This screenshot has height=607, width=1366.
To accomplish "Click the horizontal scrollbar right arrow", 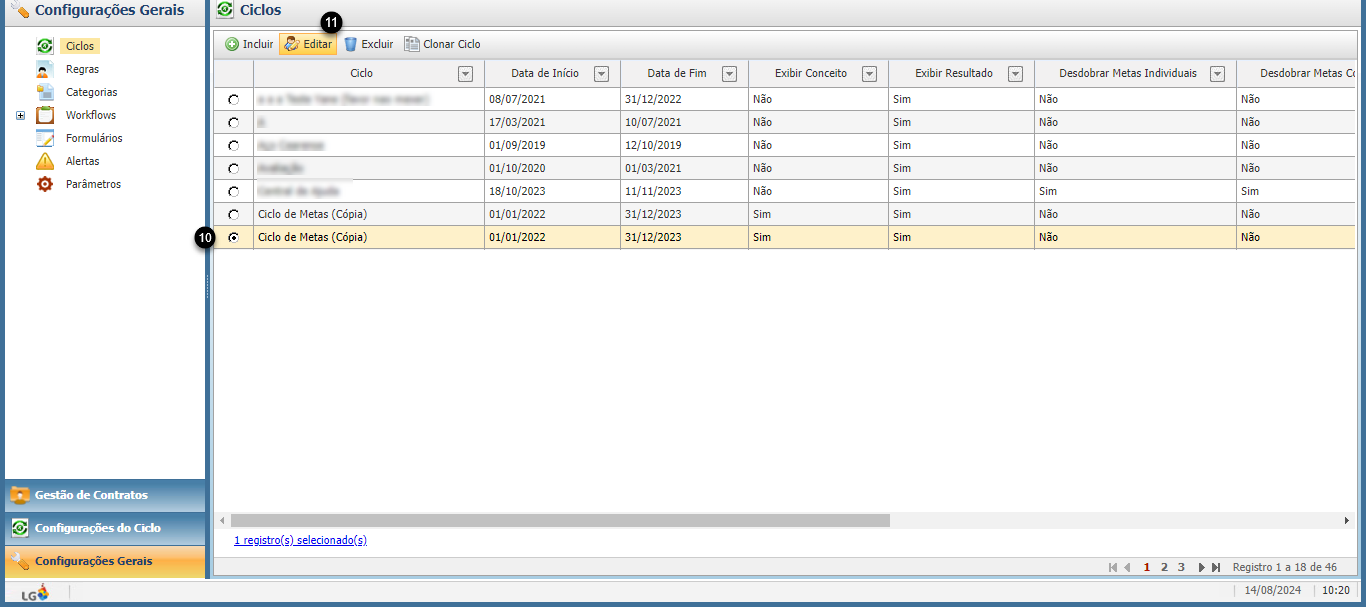I will tap(1346, 520).
